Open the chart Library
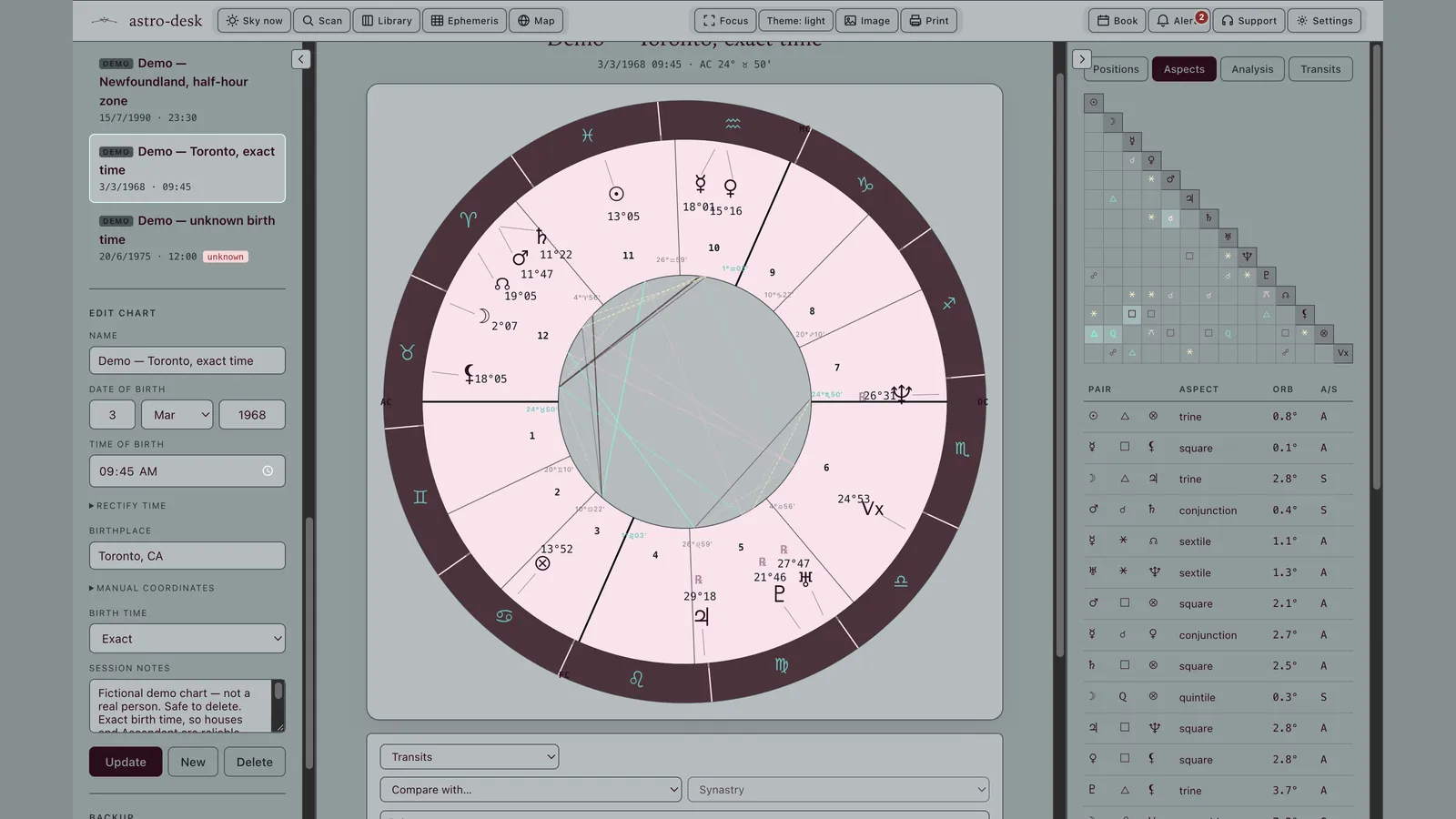 coord(387,20)
